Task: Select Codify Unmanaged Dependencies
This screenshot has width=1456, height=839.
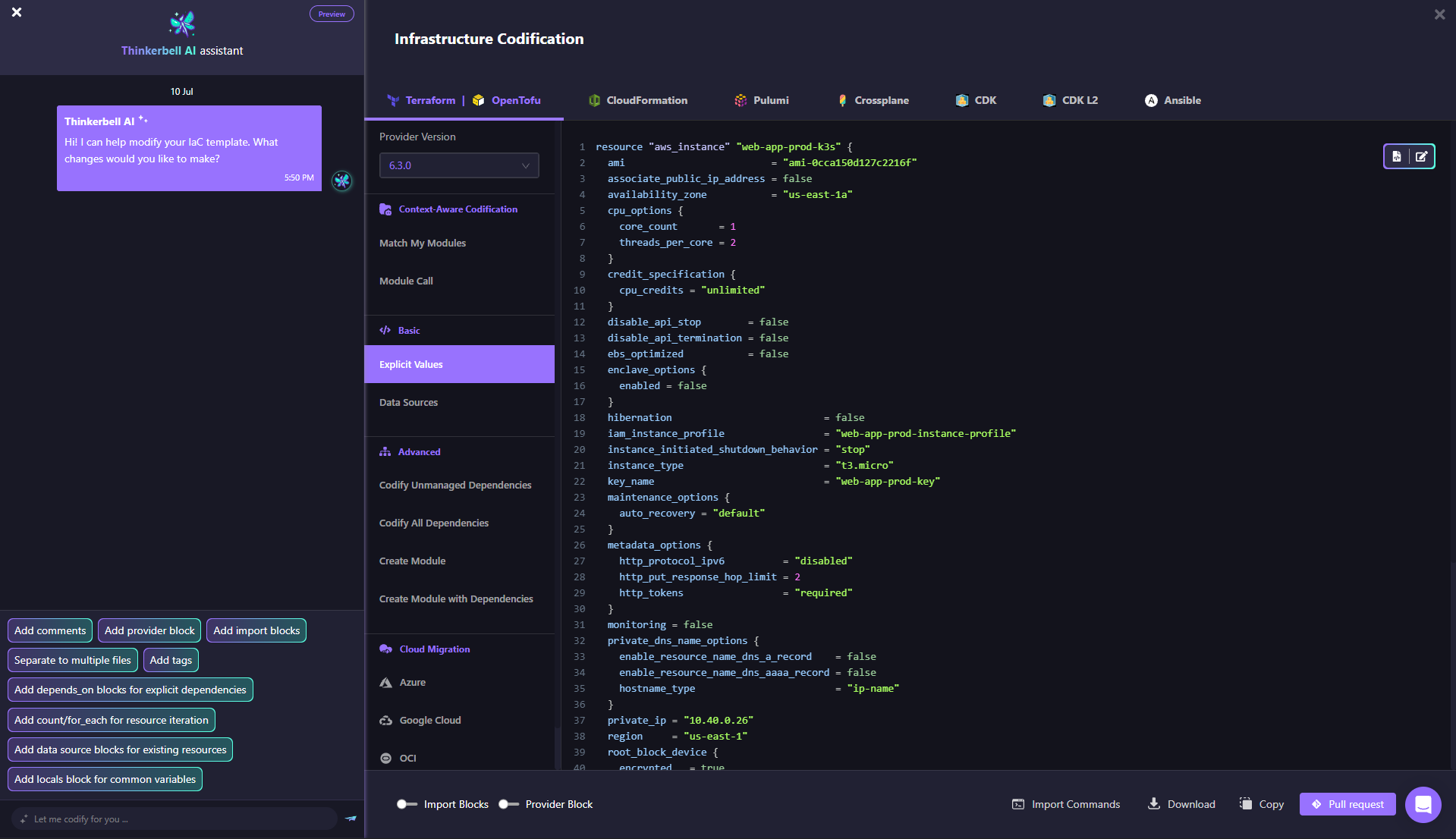Action: (x=459, y=485)
